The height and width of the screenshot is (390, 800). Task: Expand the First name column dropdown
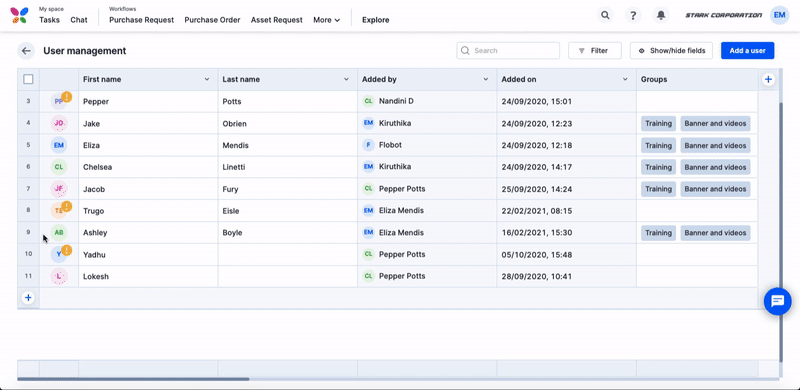point(207,80)
